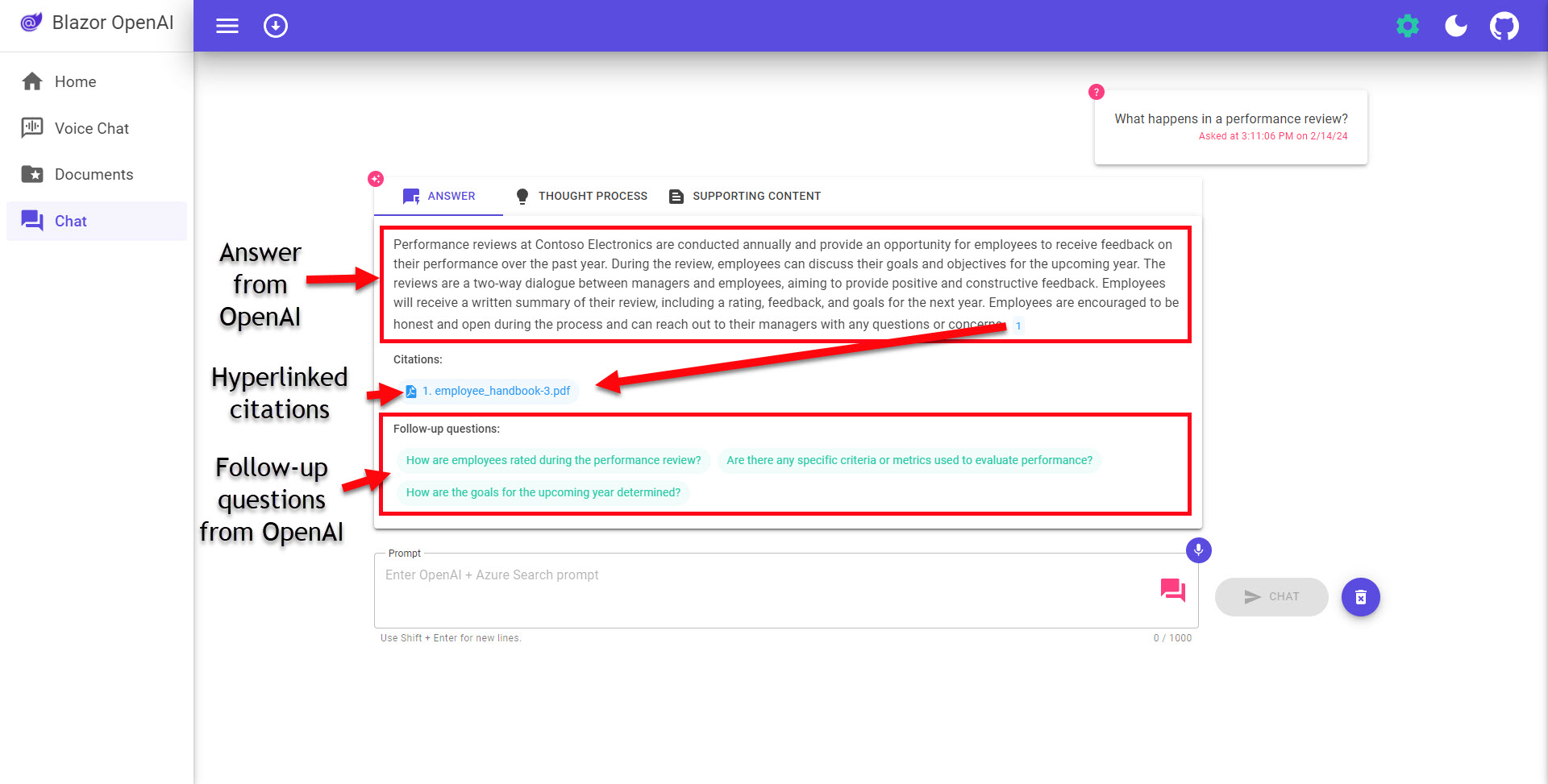Viewport: 1548px width, 784px height.
Task: Select Chat in the sidebar
Action: [97, 221]
